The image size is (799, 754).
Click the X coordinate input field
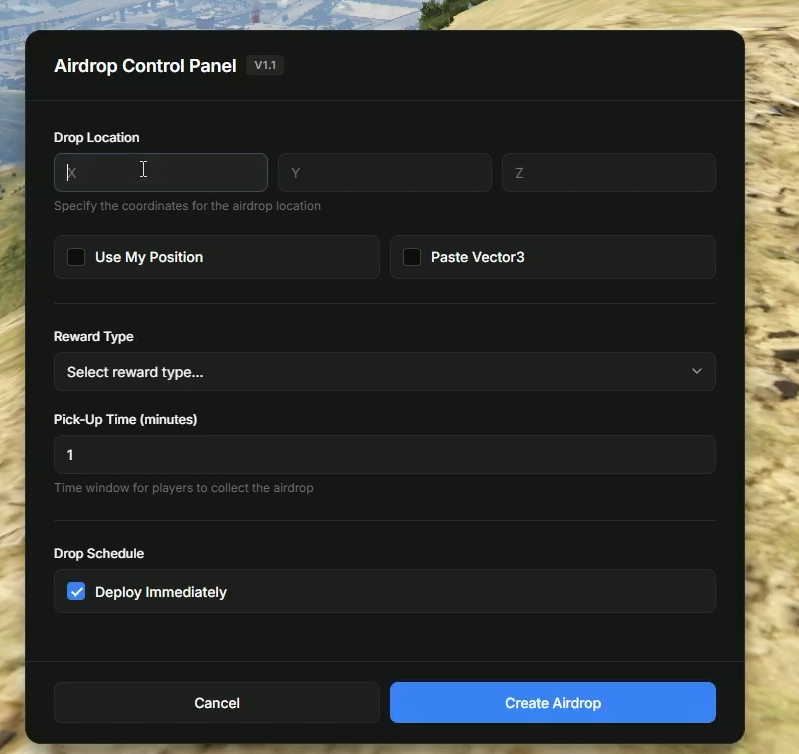161,173
